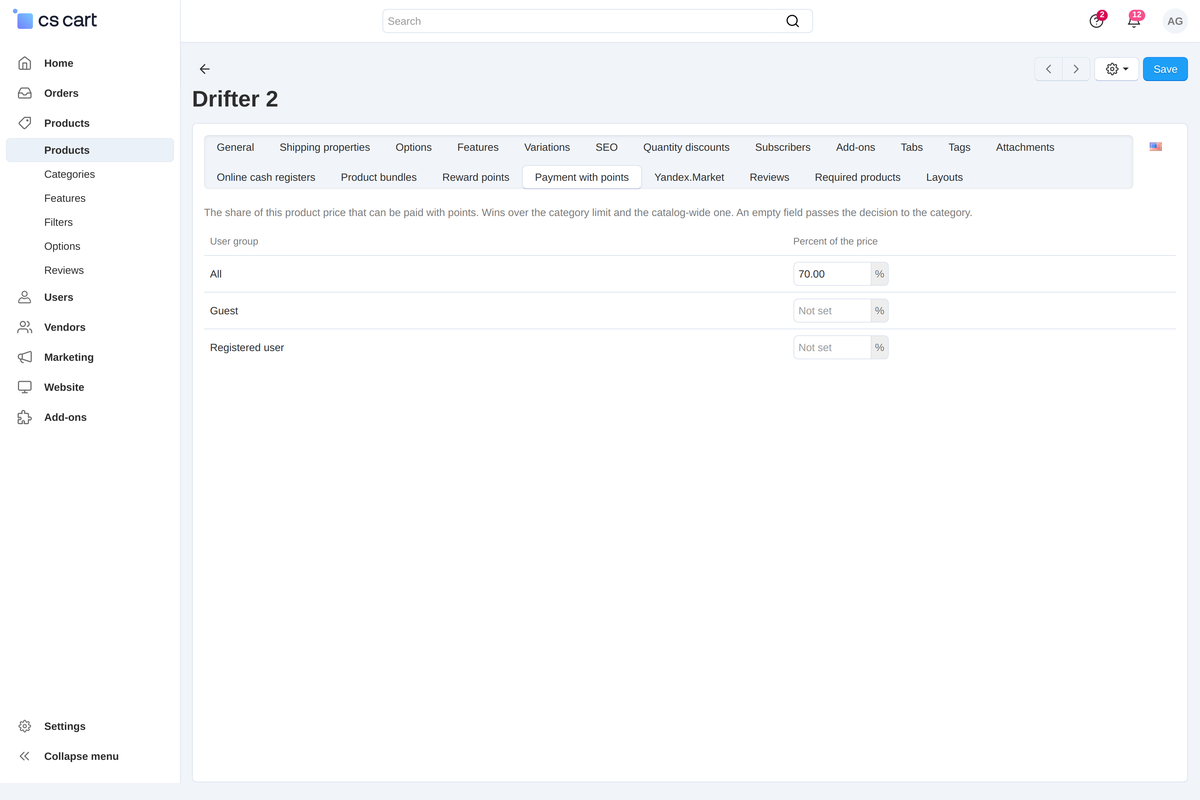Image resolution: width=1200 pixels, height=800 pixels.
Task: Open the Yandex.Market tab
Action: 689,177
